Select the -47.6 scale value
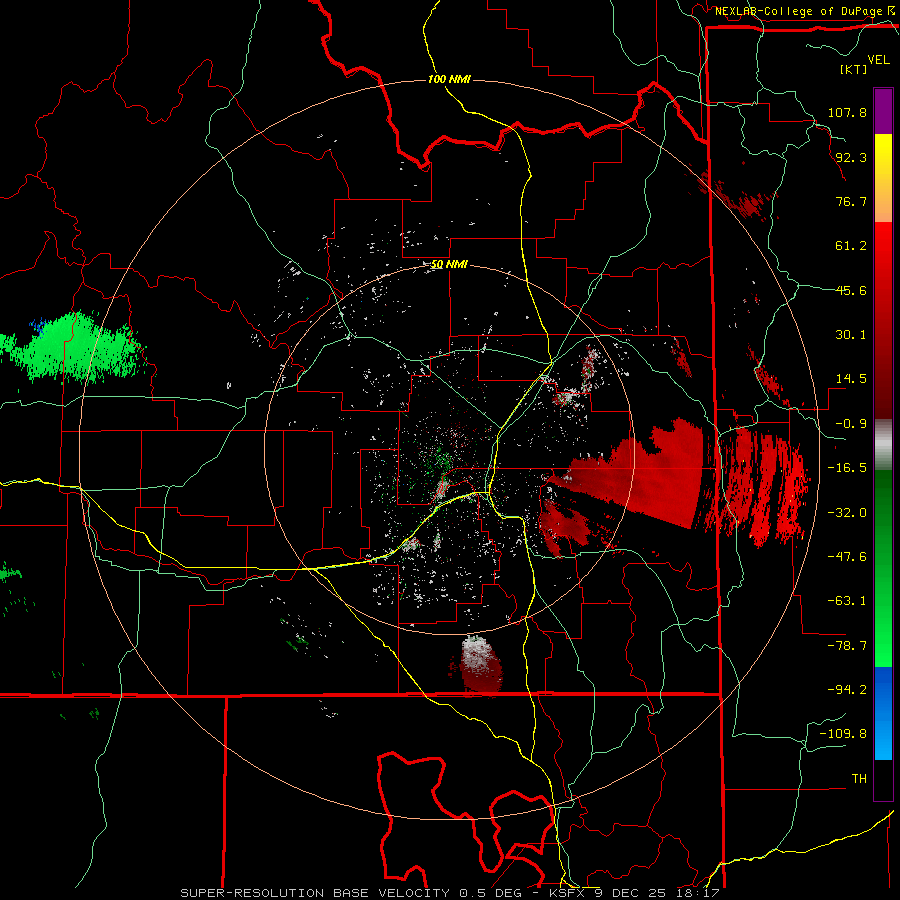Viewport: 900px width, 900px height. coord(847,557)
